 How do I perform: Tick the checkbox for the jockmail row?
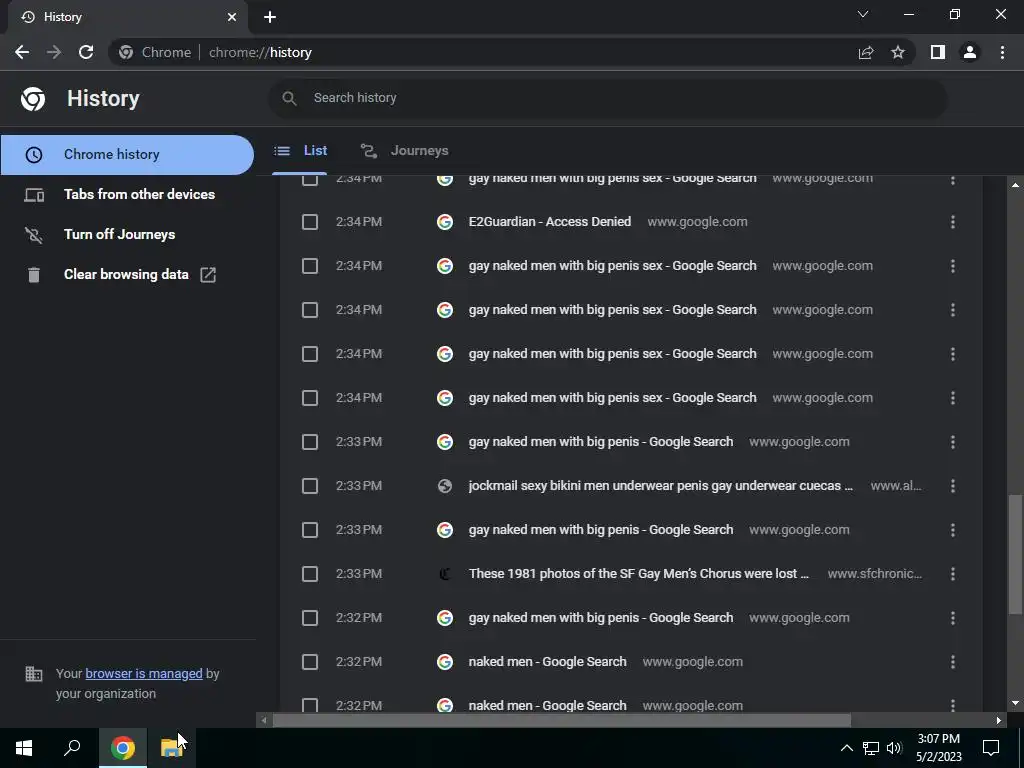coord(310,486)
